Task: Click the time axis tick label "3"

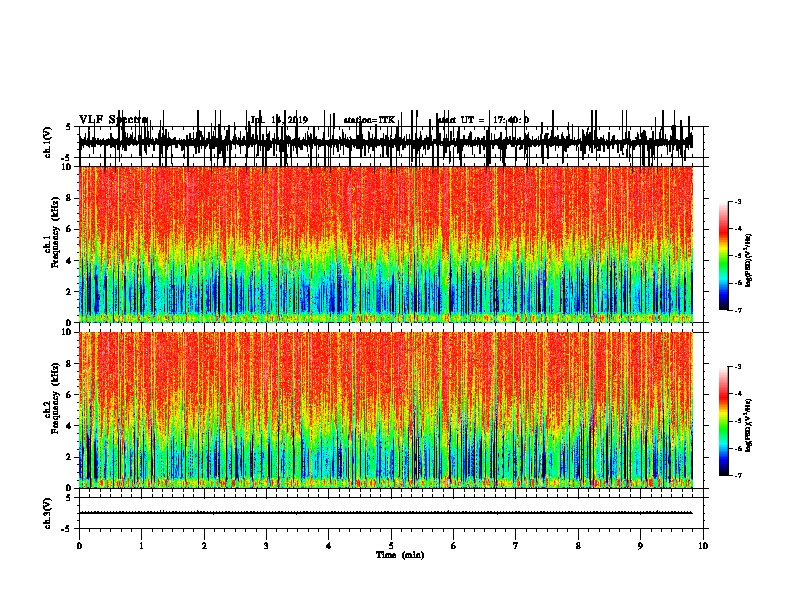Action: coord(266,546)
